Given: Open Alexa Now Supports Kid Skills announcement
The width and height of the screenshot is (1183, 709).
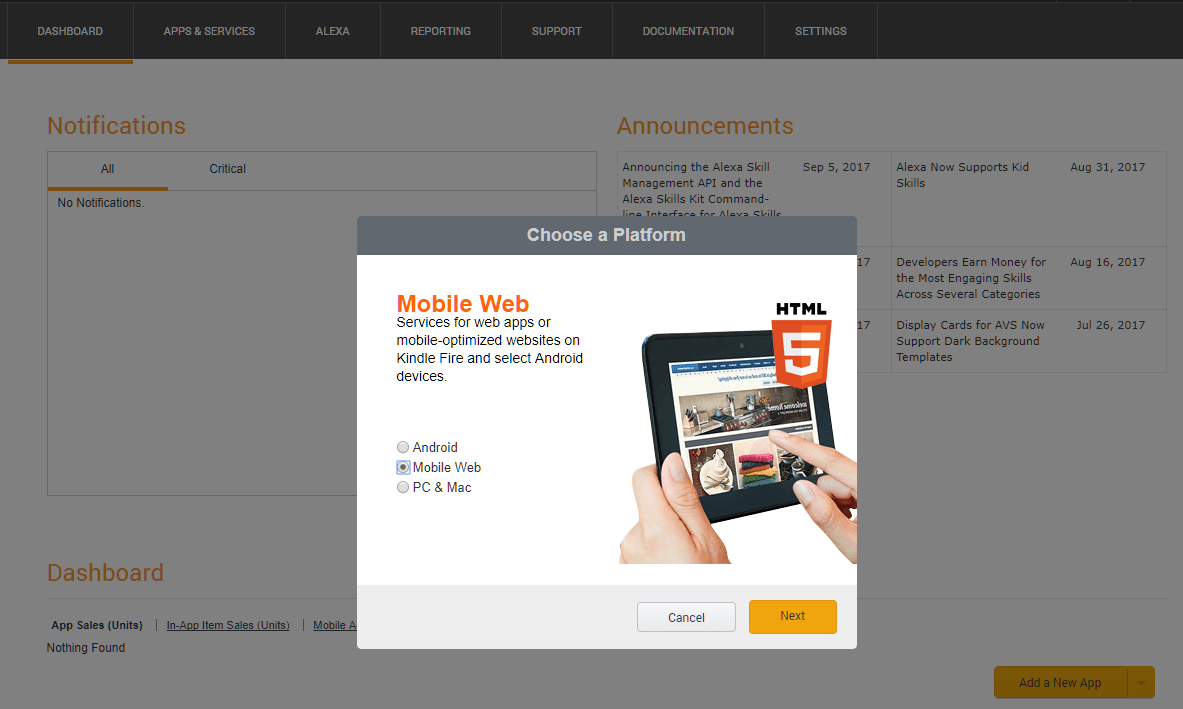Looking at the screenshot, I should tap(963, 175).
